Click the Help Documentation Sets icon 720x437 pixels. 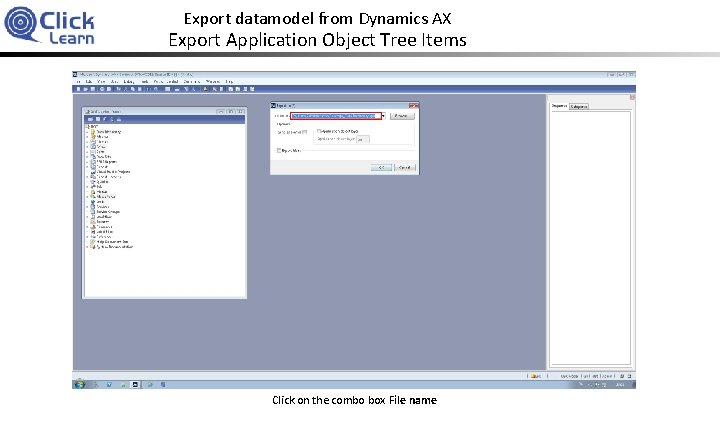[93, 241]
